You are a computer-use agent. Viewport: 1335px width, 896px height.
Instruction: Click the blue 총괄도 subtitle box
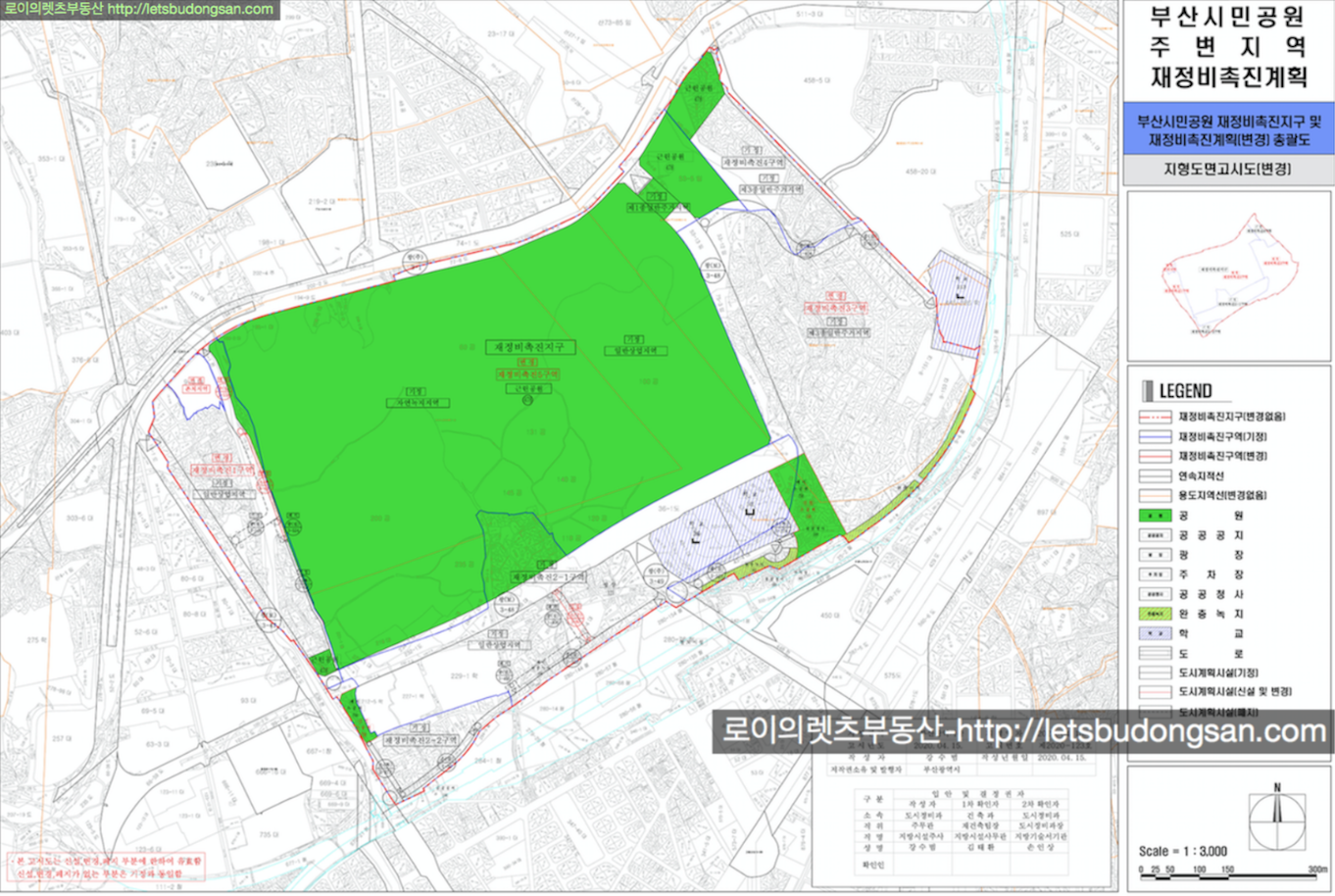[x=1229, y=130]
